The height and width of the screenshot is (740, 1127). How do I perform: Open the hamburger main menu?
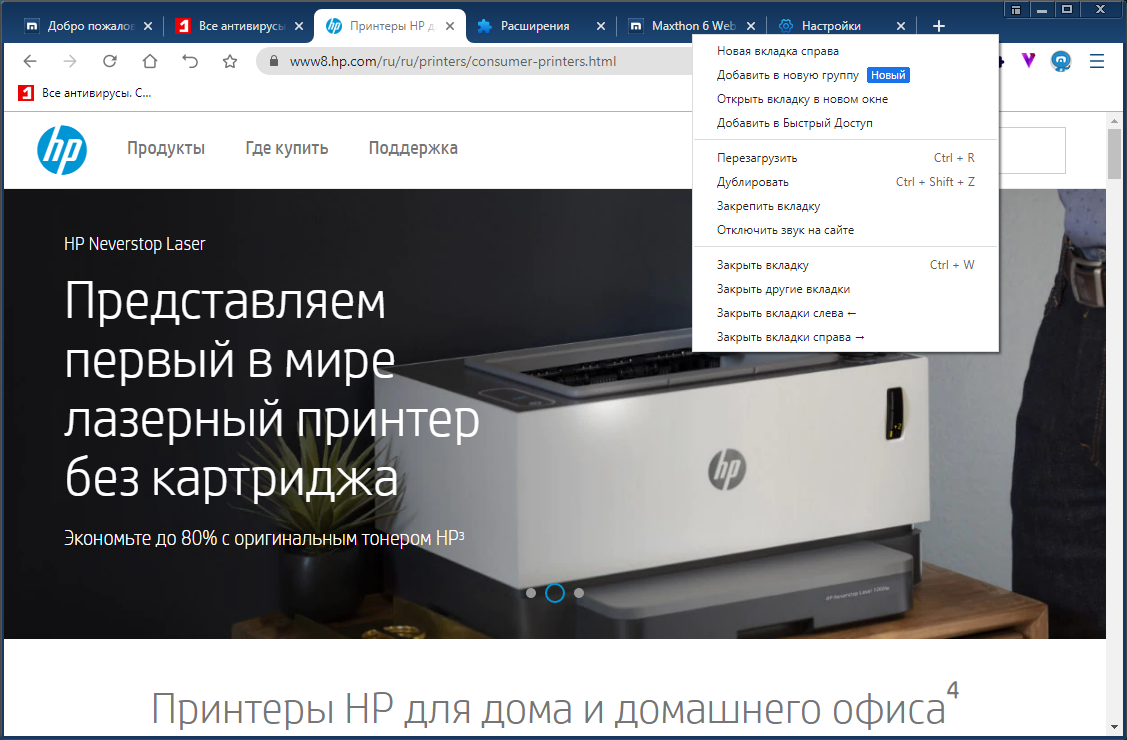click(1097, 61)
